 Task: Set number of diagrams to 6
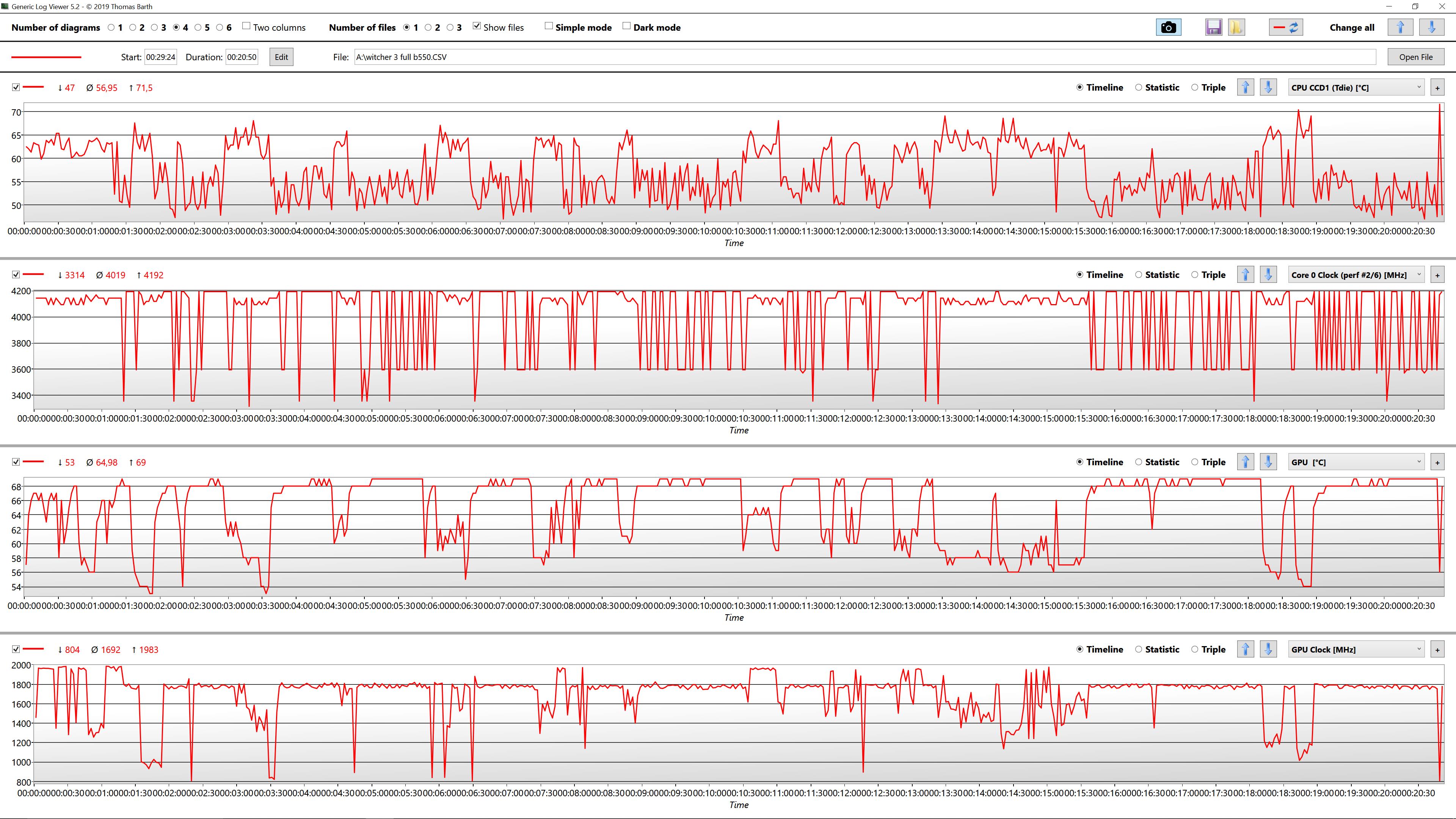[x=220, y=27]
